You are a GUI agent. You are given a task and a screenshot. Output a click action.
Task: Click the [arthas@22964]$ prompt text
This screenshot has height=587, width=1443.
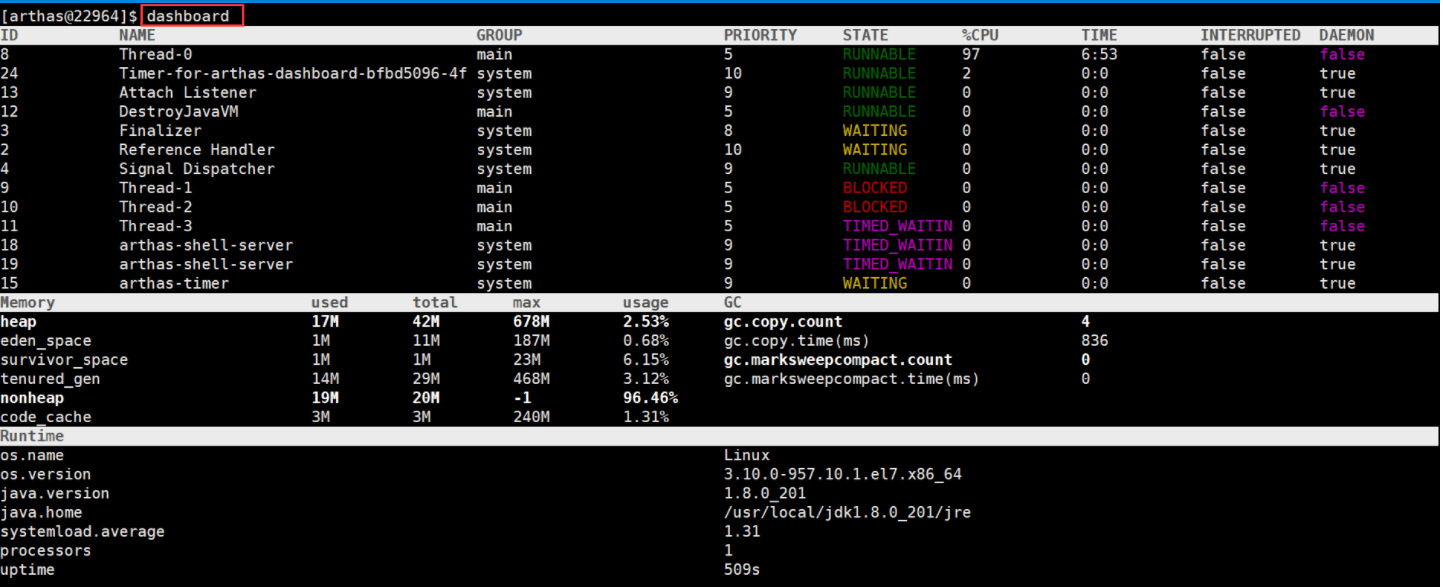tap(70, 16)
